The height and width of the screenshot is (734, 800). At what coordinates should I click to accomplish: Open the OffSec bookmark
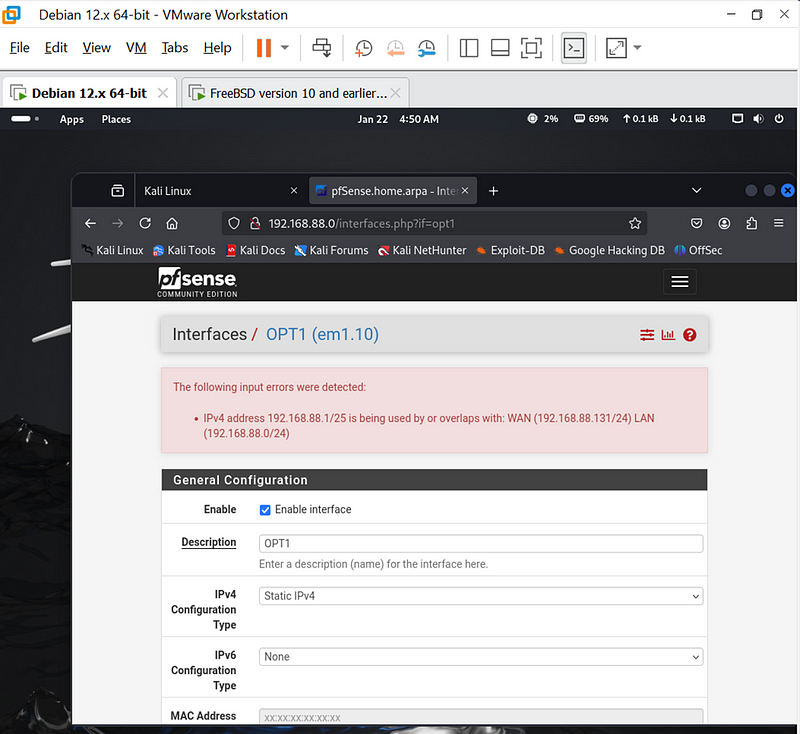coord(698,250)
